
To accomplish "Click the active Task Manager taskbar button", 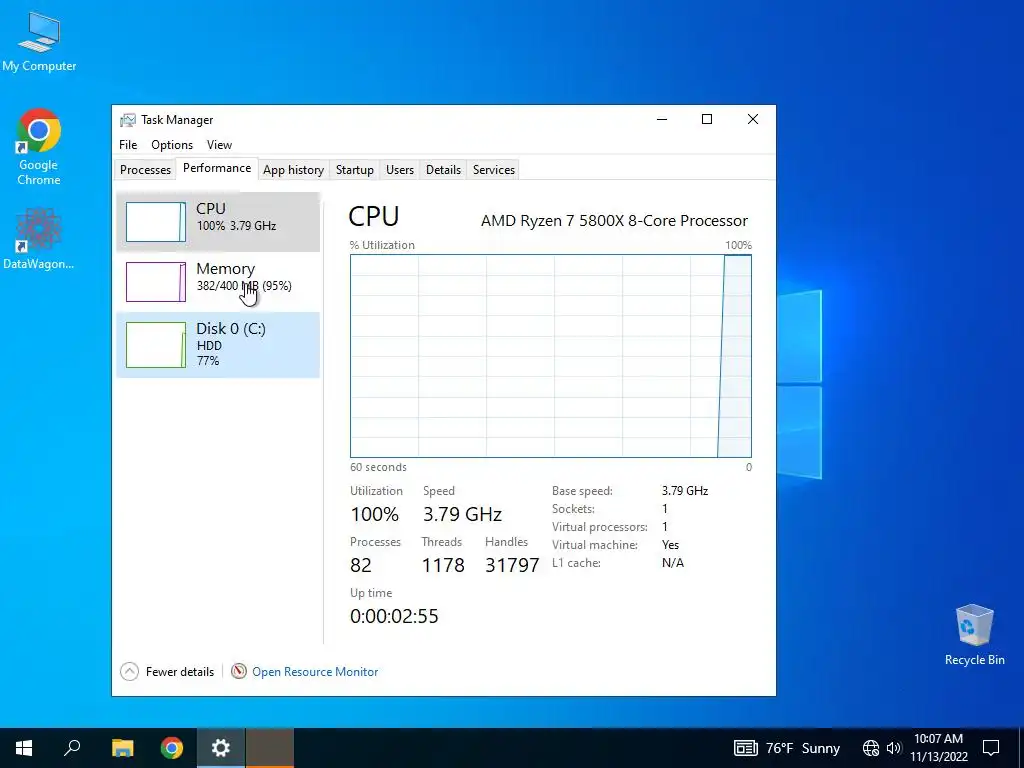I will [270, 748].
